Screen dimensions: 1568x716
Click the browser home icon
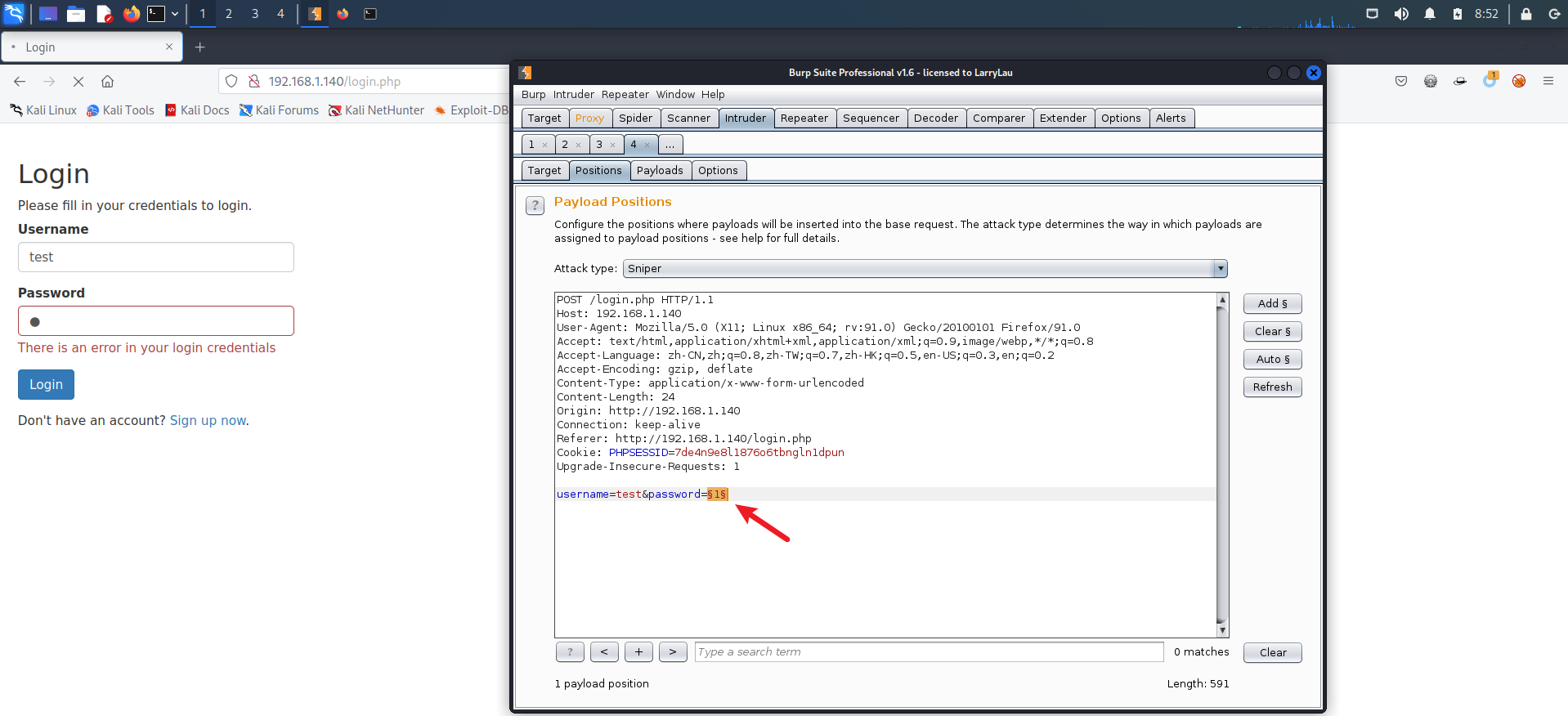pos(107,82)
